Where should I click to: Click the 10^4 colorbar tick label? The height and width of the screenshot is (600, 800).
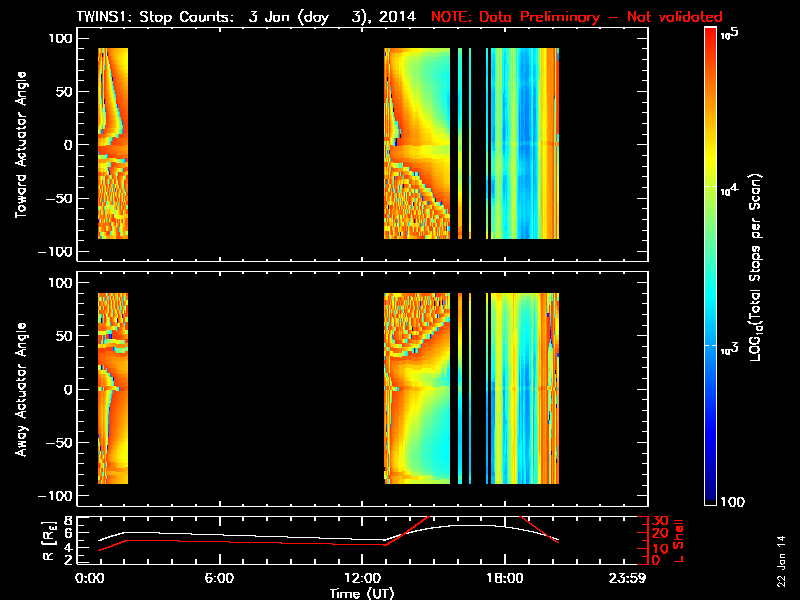[729, 190]
